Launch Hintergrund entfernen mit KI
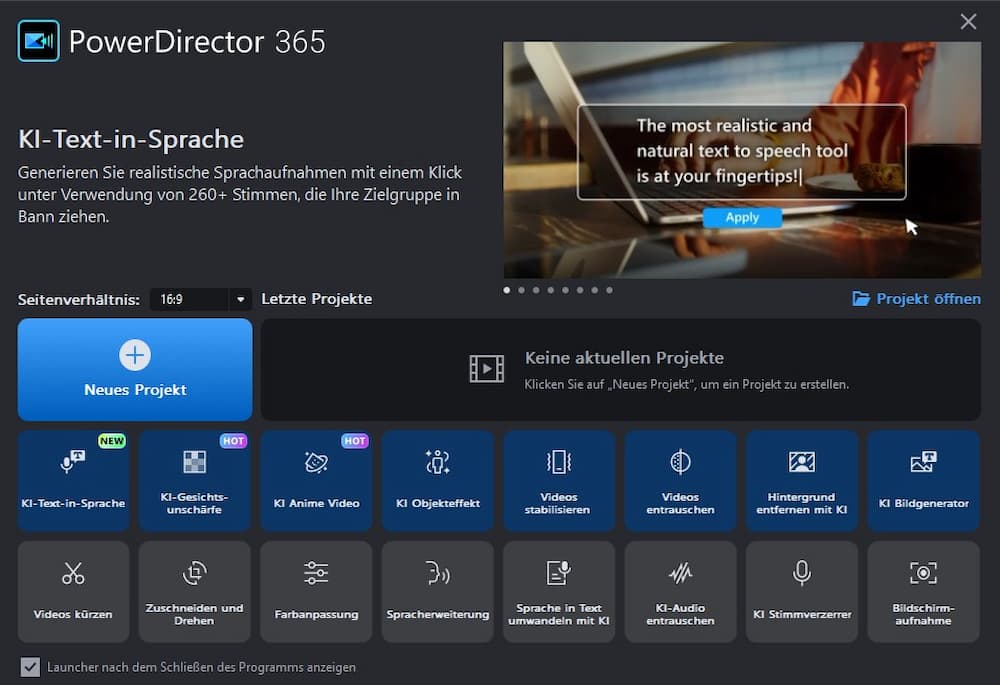 coord(802,480)
